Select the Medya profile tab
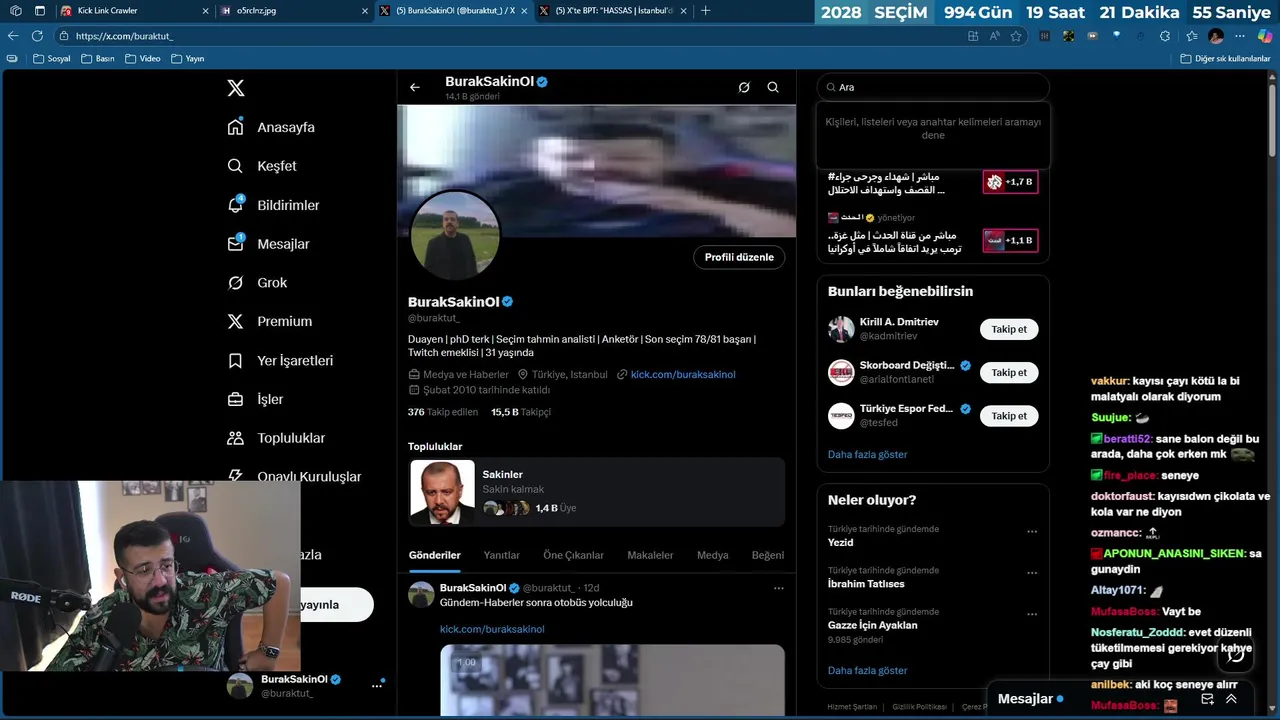Viewport: 1280px width, 720px height. tap(713, 555)
